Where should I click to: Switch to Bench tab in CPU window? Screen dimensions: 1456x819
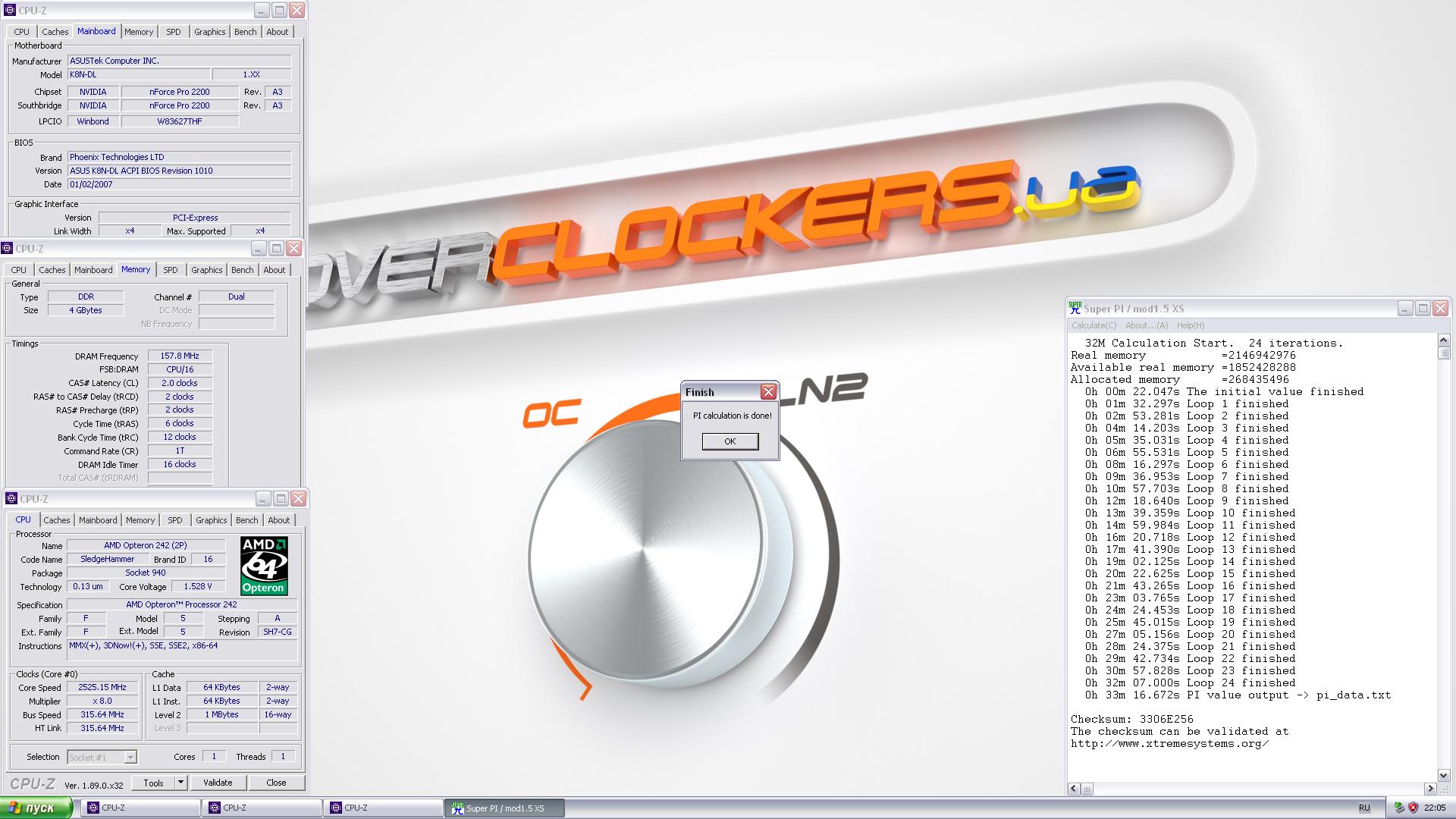point(246,520)
